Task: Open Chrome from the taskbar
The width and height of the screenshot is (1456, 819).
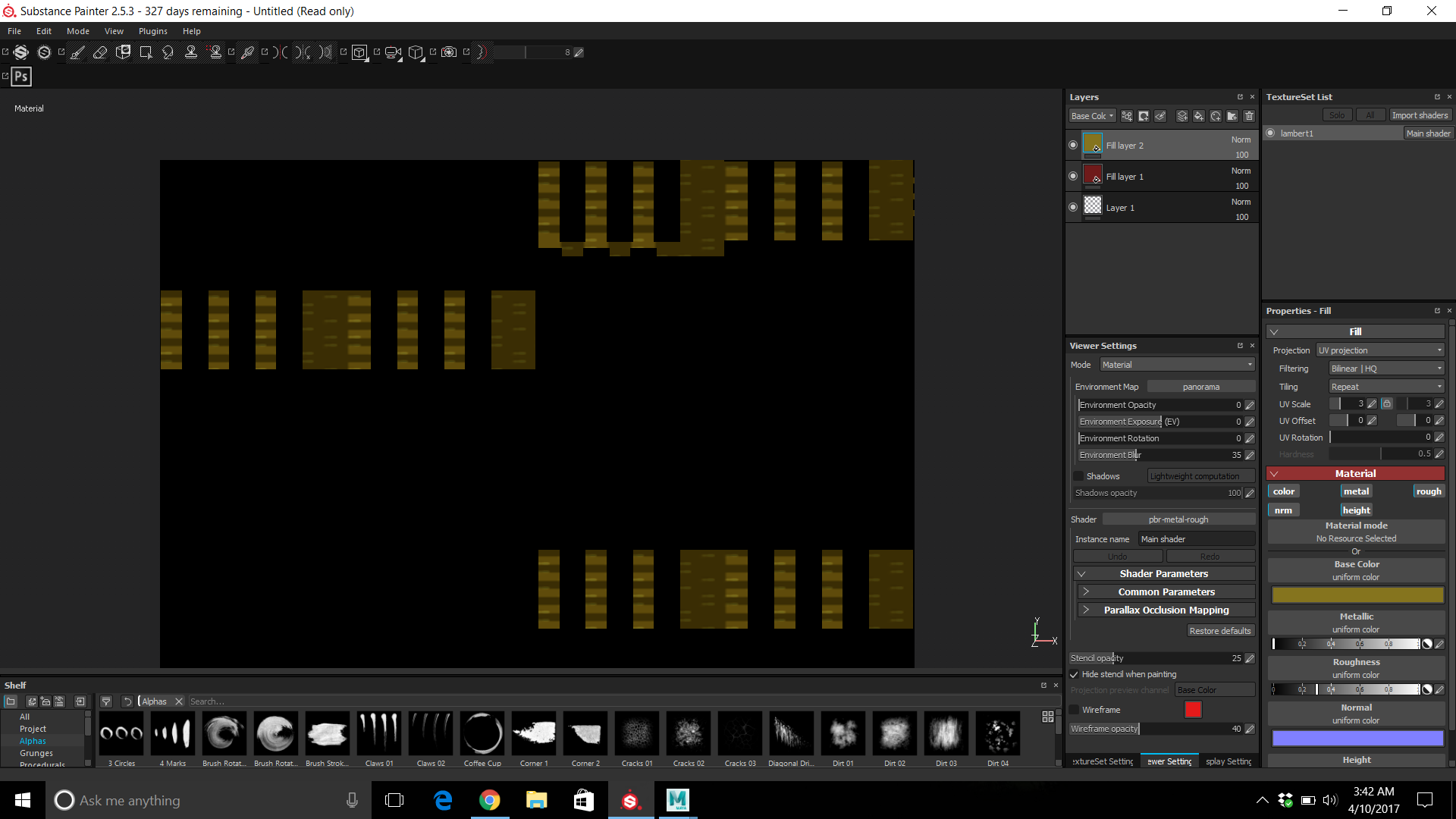Action: coord(490,800)
